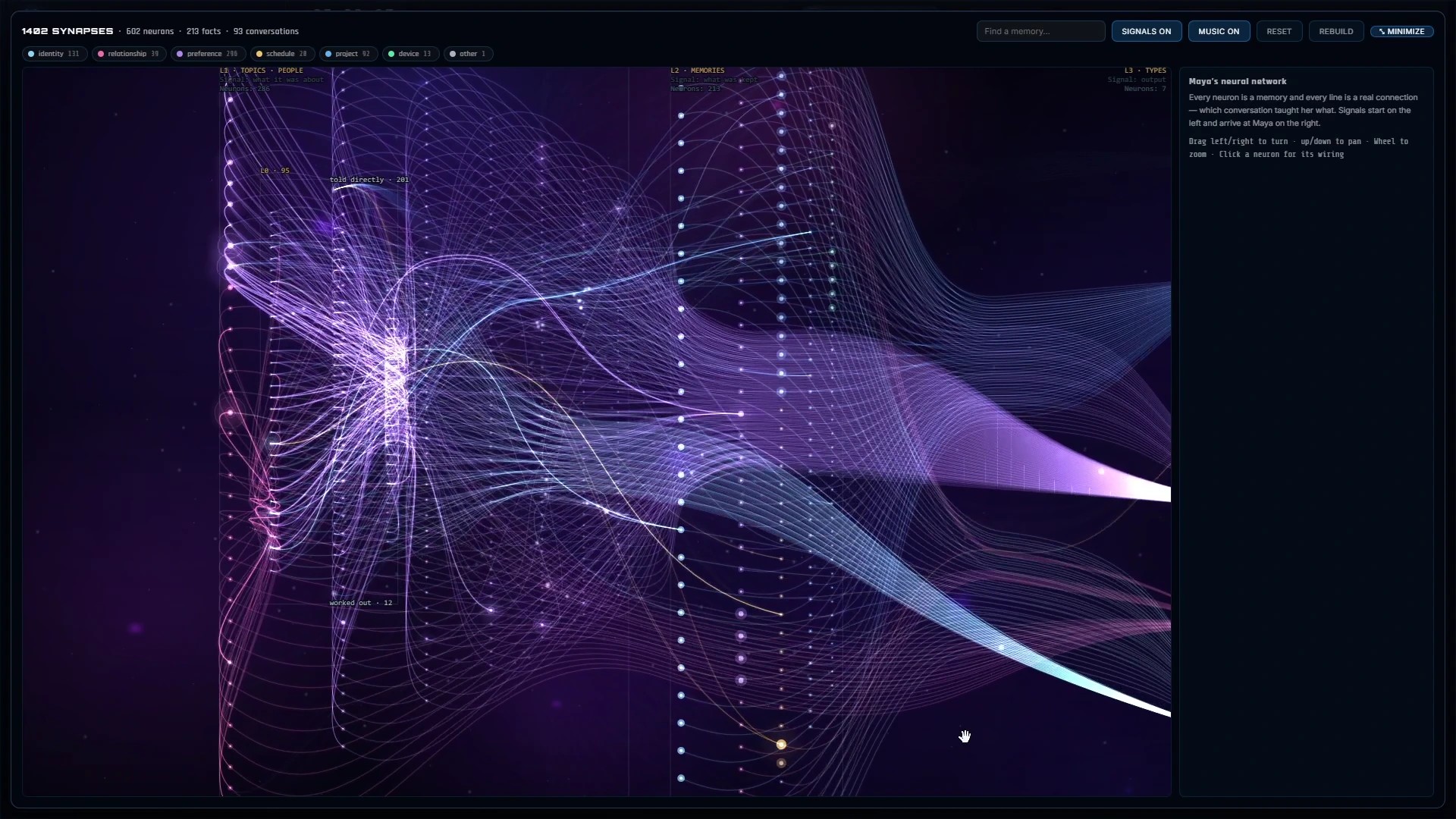Toggle the project 92 filter chip
Screen dimensions: 1456x819
(x=347, y=54)
